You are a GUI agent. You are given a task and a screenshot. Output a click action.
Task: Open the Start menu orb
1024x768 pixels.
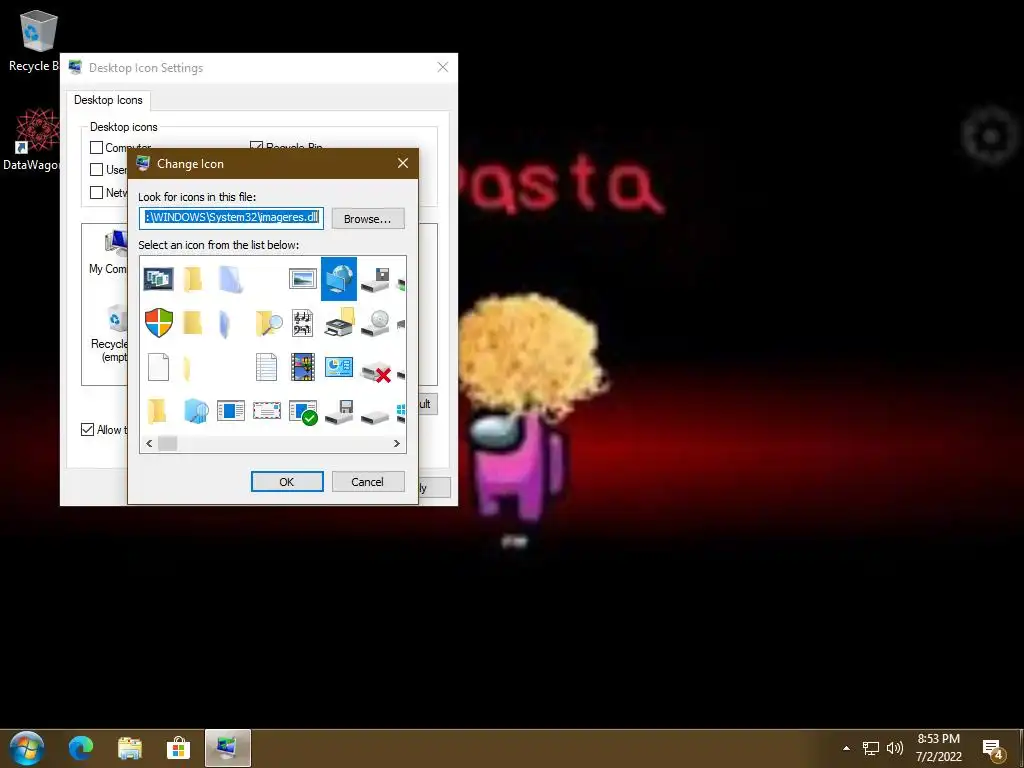pyautogui.click(x=27, y=748)
